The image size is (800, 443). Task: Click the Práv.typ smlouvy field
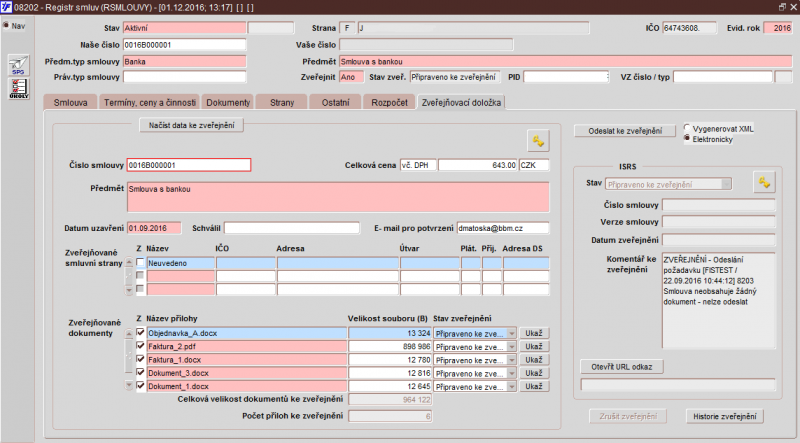(184, 77)
